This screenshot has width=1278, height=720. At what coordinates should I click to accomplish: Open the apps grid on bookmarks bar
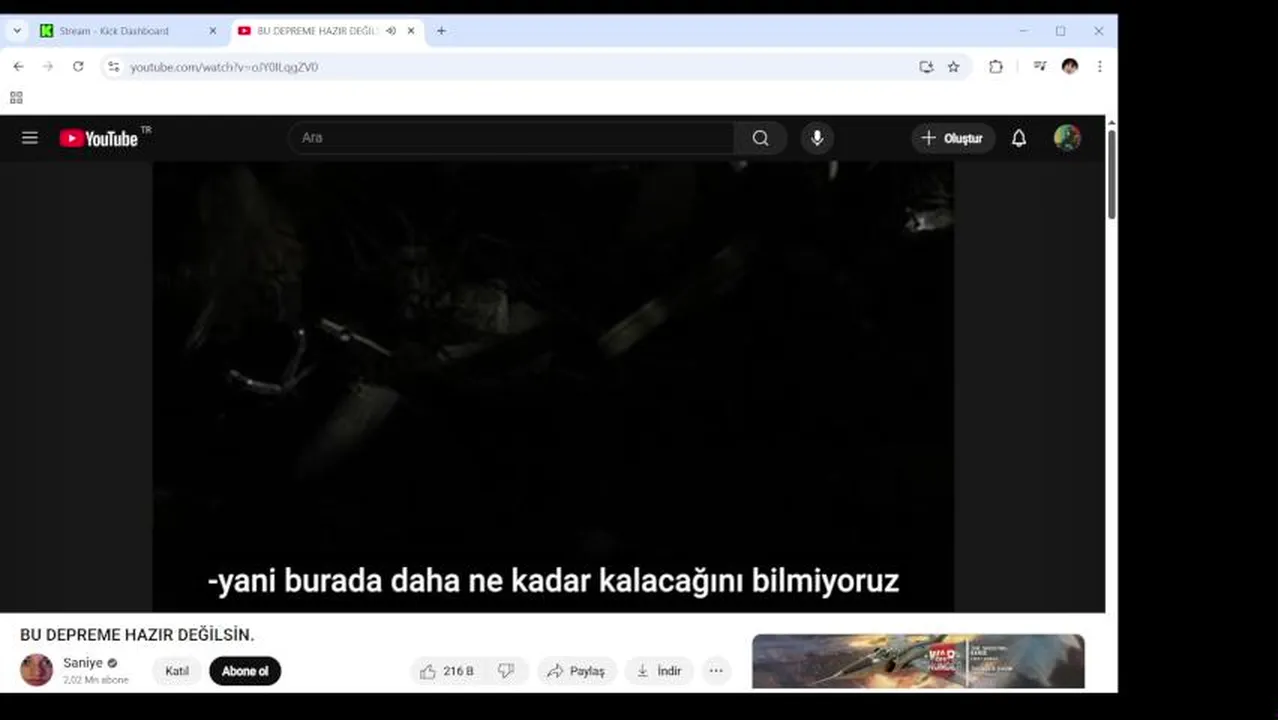(x=16, y=98)
